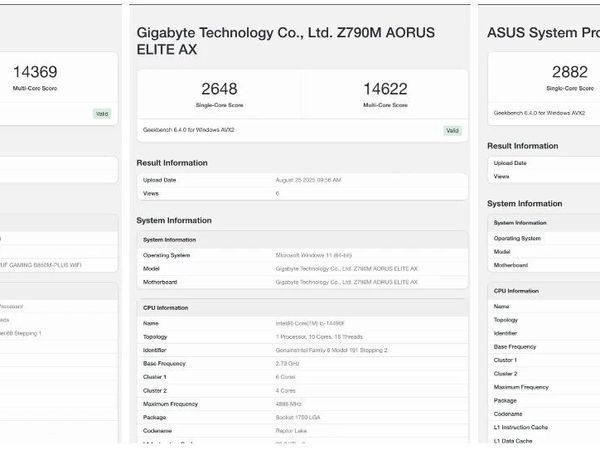Click the 'Microsoft Windows 11 (64-bit)' value

[x=313, y=255]
